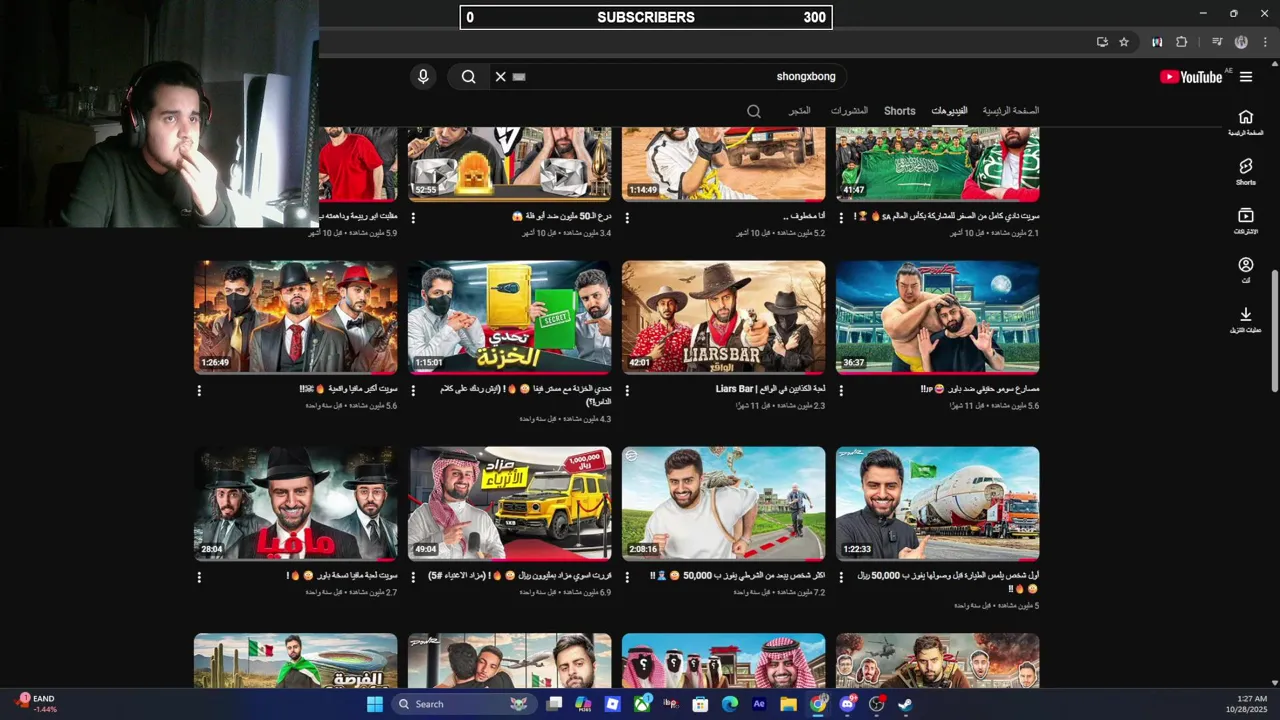
Task: Open Microsoft Store from the taskbar
Action: click(x=700, y=704)
